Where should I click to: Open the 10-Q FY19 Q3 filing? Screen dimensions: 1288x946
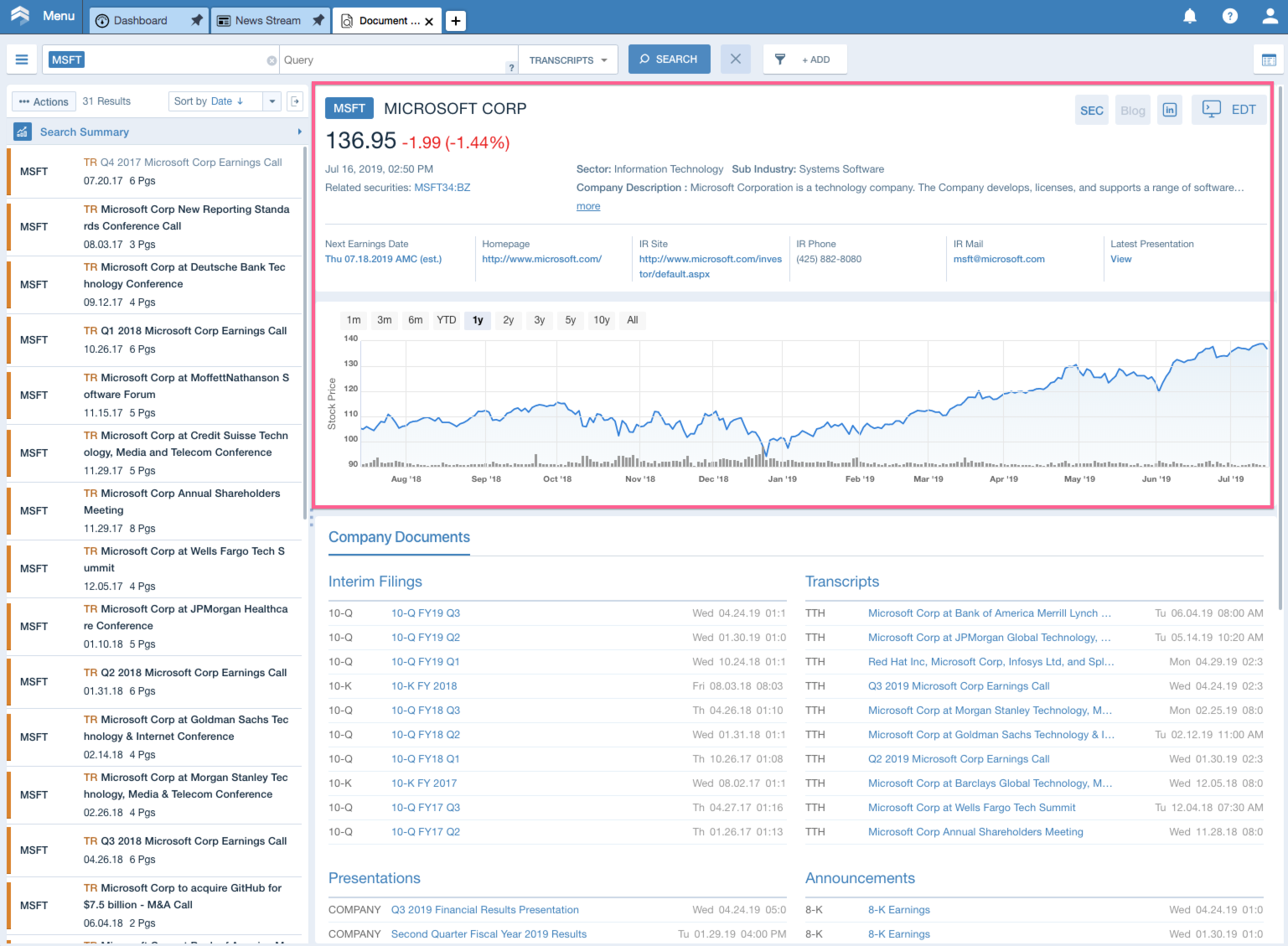point(426,613)
